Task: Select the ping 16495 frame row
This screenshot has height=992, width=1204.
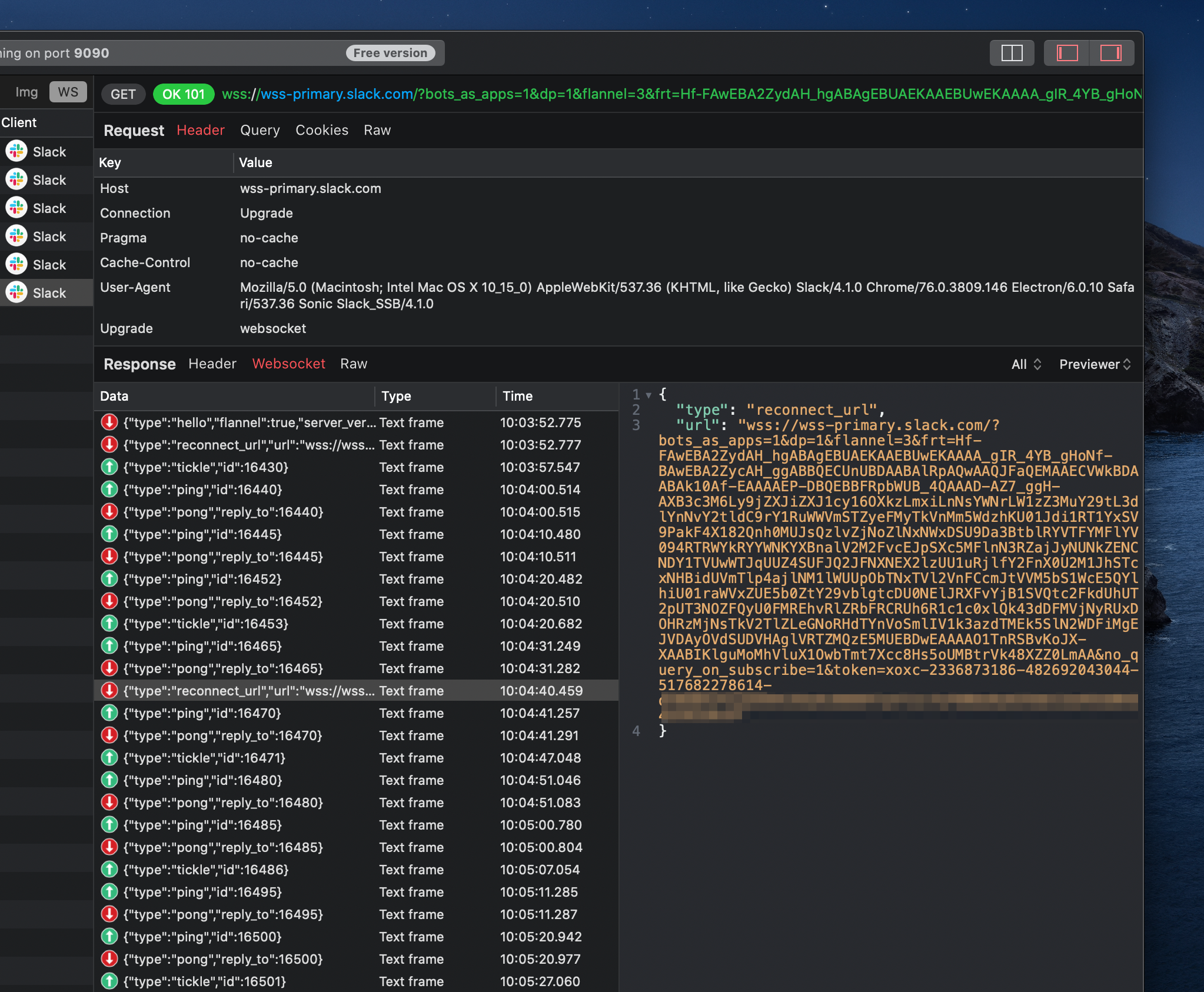Action: pos(356,892)
